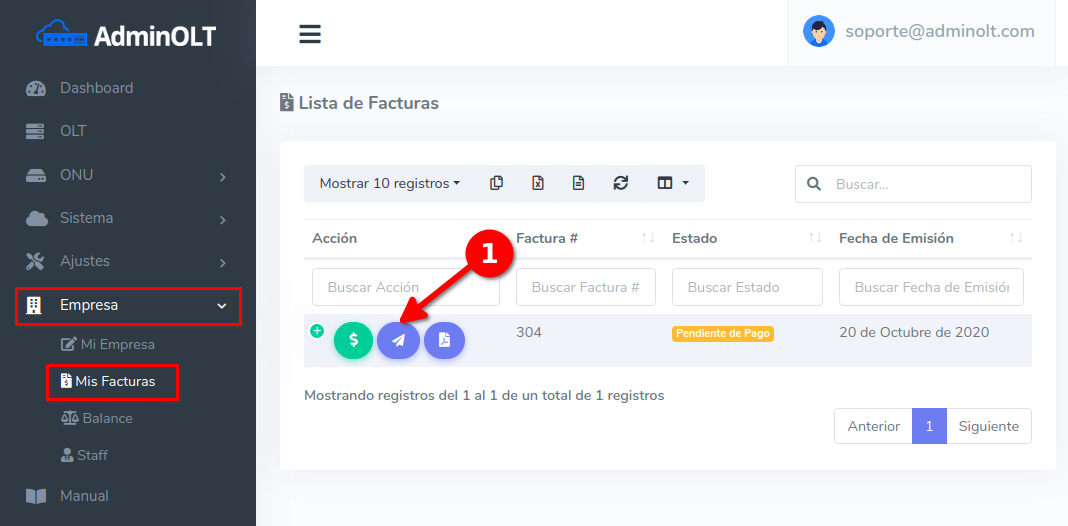This screenshot has height=526, width=1068.
Task: Click the Buscar search field
Action: [x=928, y=184]
